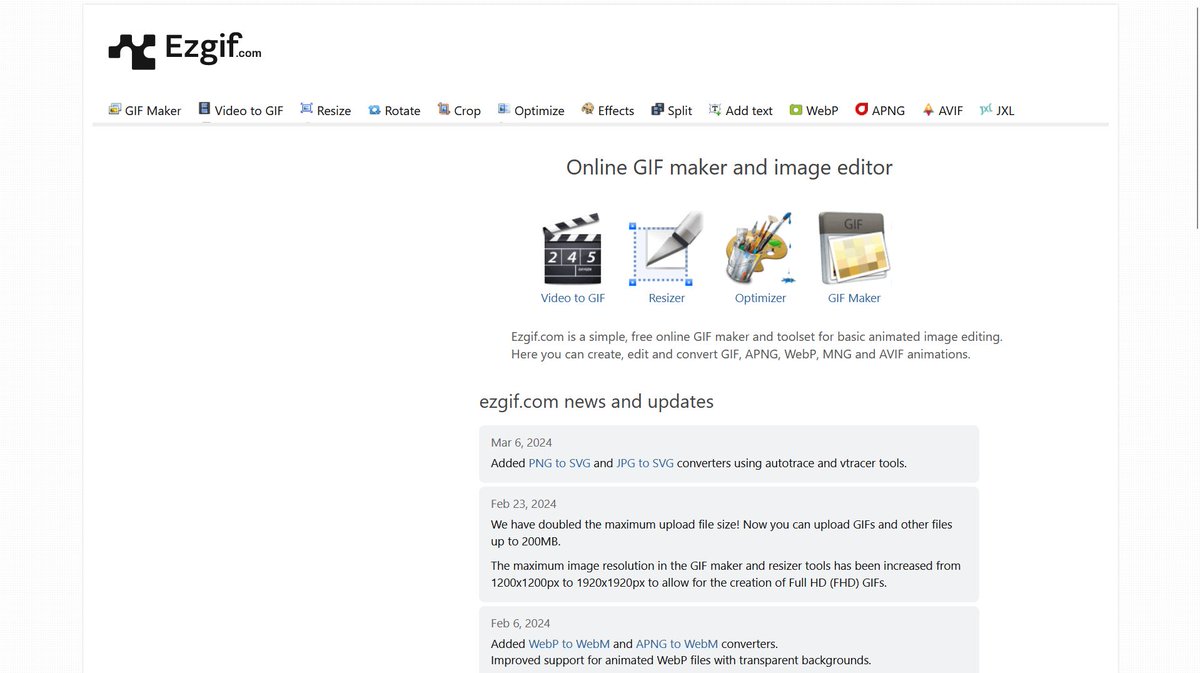Click the Video to GIF film icon
The height and width of the screenshot is (673, 1200).
coord(204,109)
